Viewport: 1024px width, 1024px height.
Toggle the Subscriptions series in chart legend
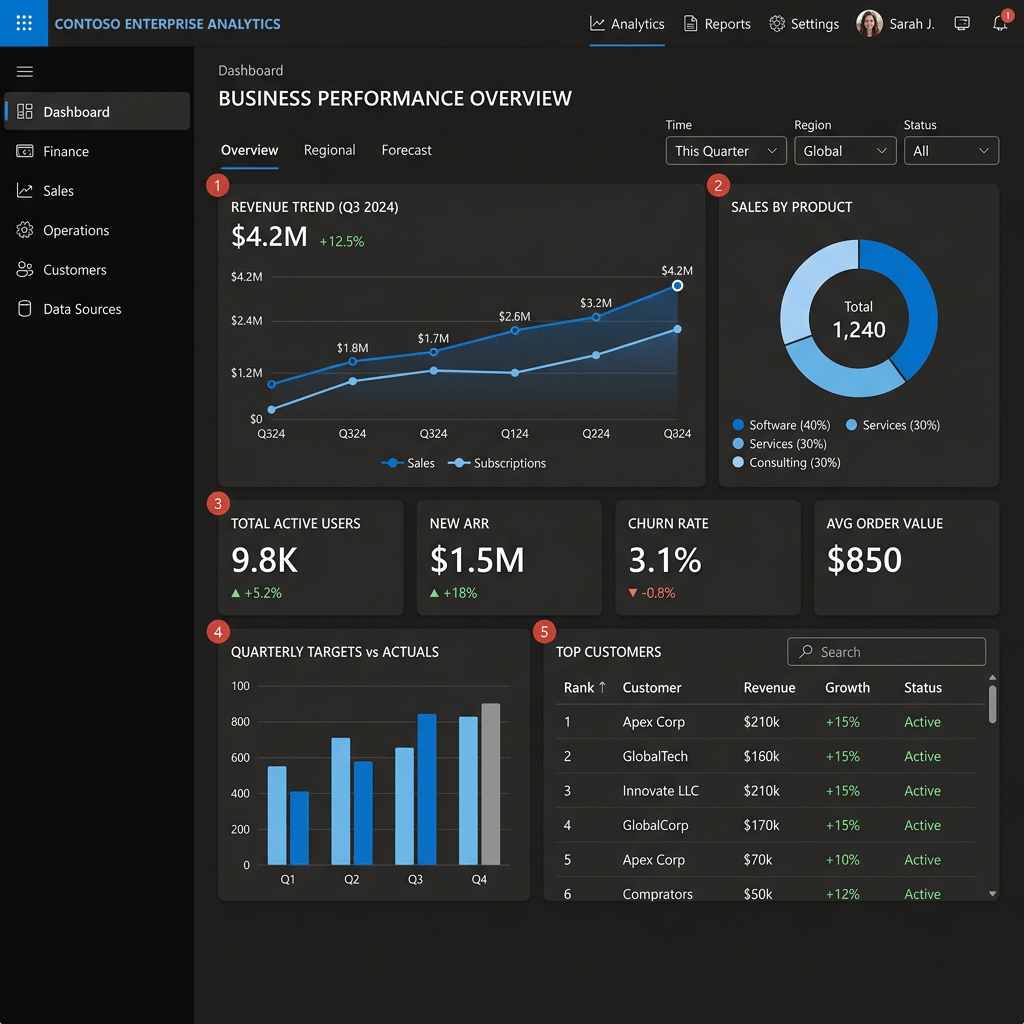pos(497,463)
